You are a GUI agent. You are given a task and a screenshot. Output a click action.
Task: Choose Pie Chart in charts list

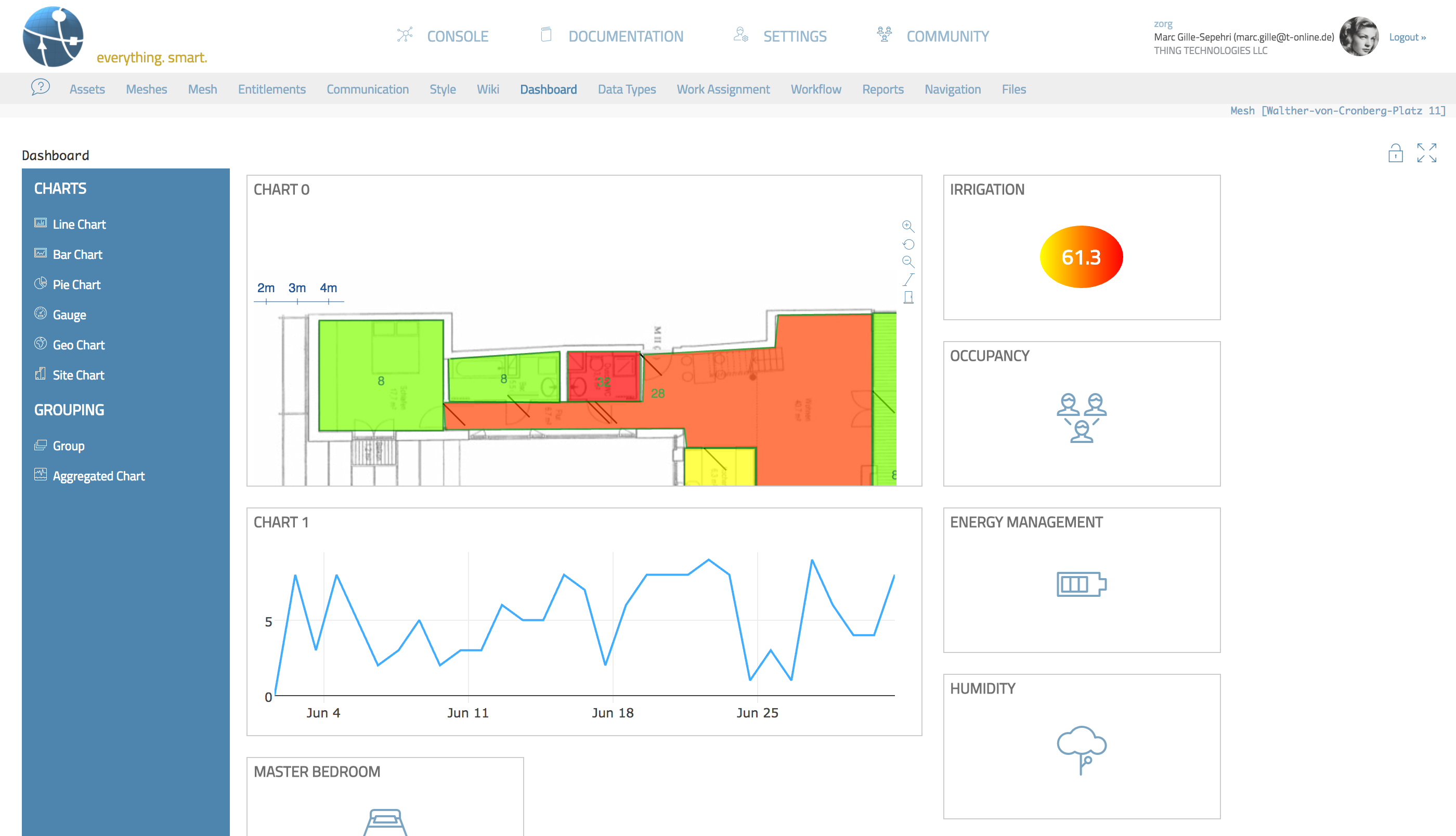click(x=76, y=285)
